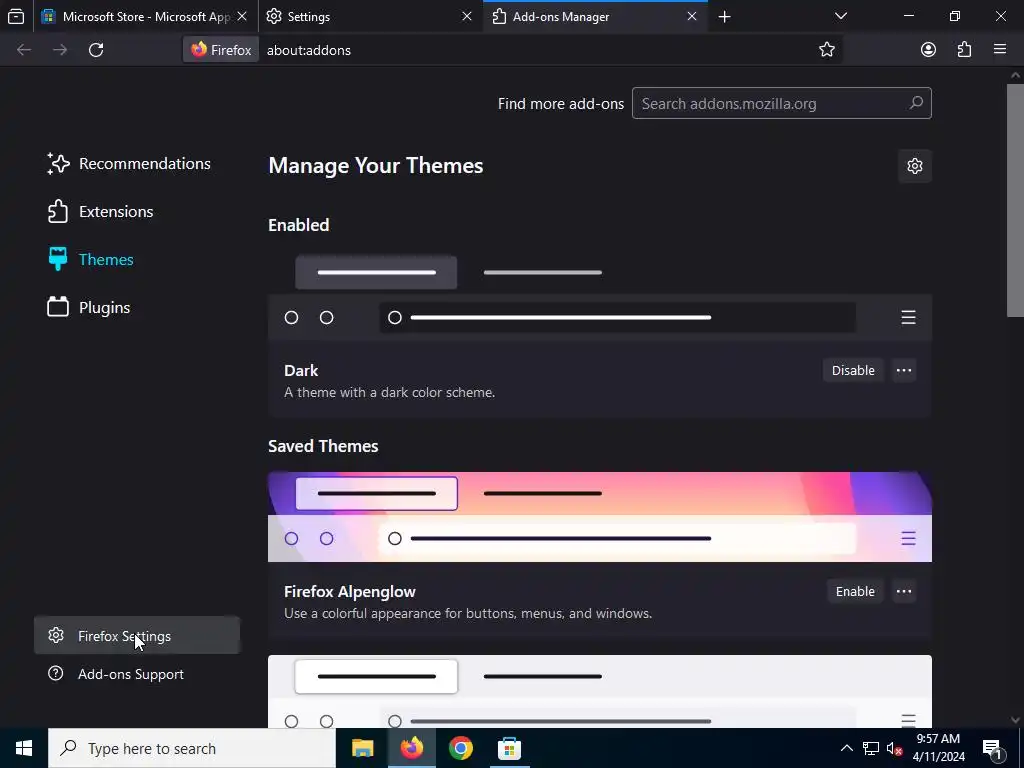Click the Firefox identity badge in address bar
Screen dimensions: 1024x768
click(221, 50)
